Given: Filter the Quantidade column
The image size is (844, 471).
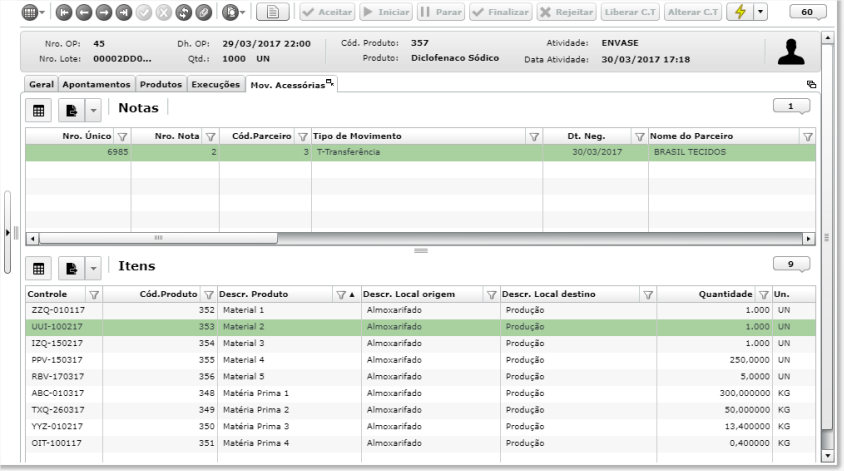Looking at the screenshot, I should [763, 294].
